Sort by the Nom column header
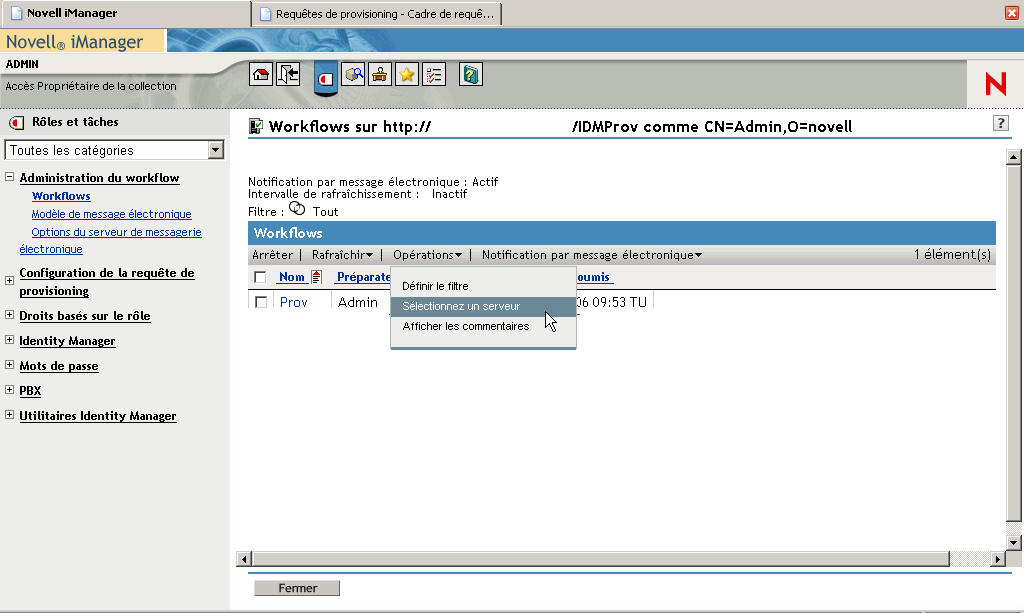Image resolution: width=1024 pixels, height=613 pixels. pos(291,277)
